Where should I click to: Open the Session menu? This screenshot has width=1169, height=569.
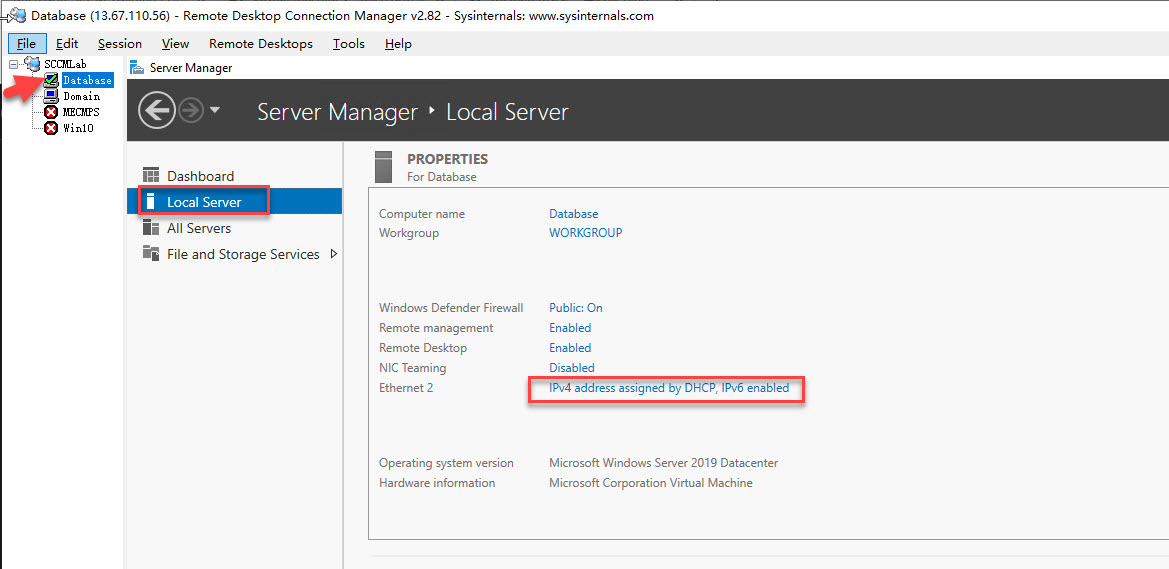120,43
